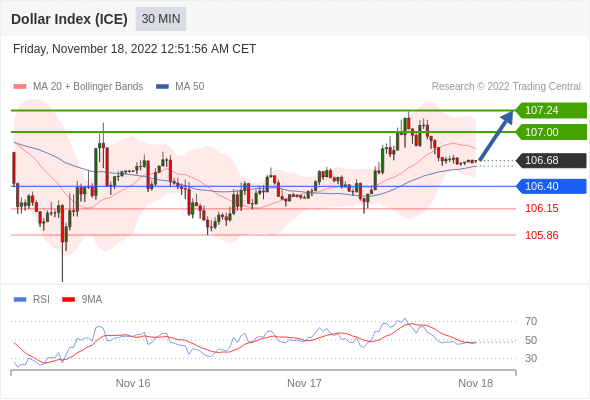Click the MA 20 + Bollinger Bands red swatch
The image size is (590, 400).
coord(20,87)
